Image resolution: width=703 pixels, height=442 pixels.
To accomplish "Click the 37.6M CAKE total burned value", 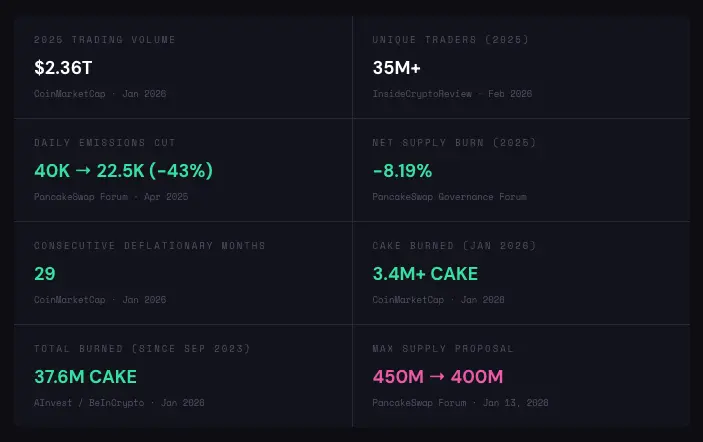I will pyautogui.click(x=85, y=377).
